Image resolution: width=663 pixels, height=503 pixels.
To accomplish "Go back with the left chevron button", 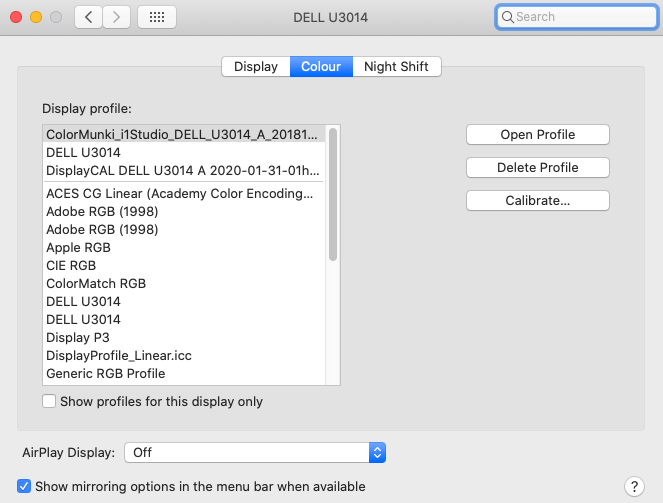I will point(88,17).
